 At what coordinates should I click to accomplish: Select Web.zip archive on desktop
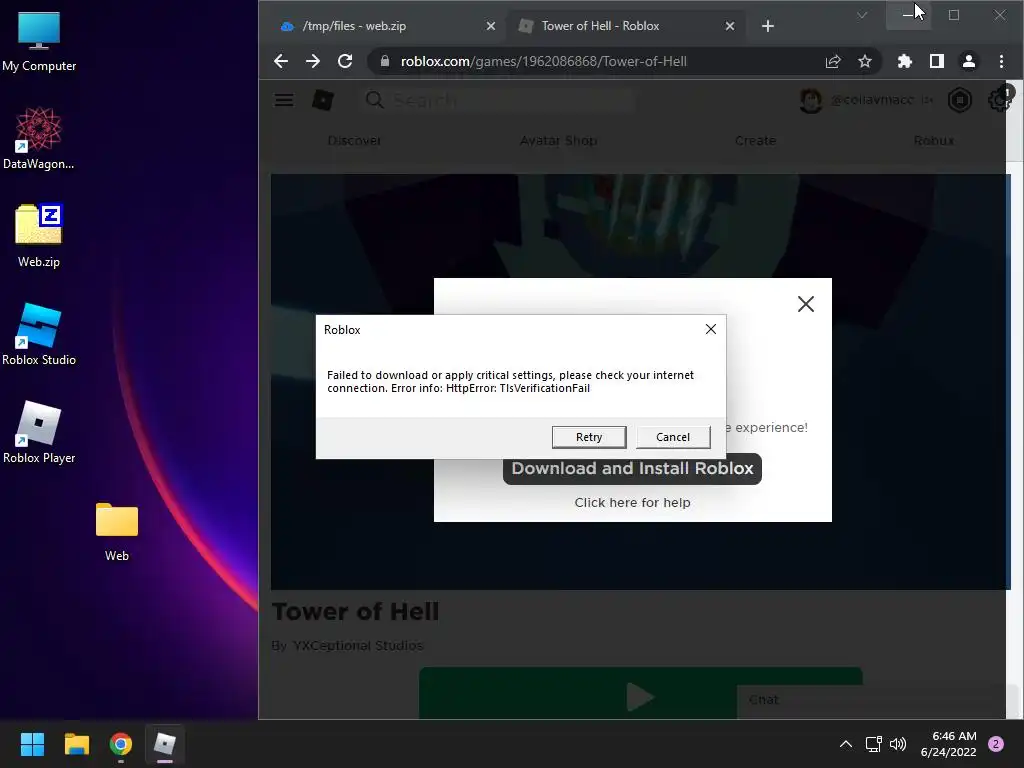(x=39, y=236)
